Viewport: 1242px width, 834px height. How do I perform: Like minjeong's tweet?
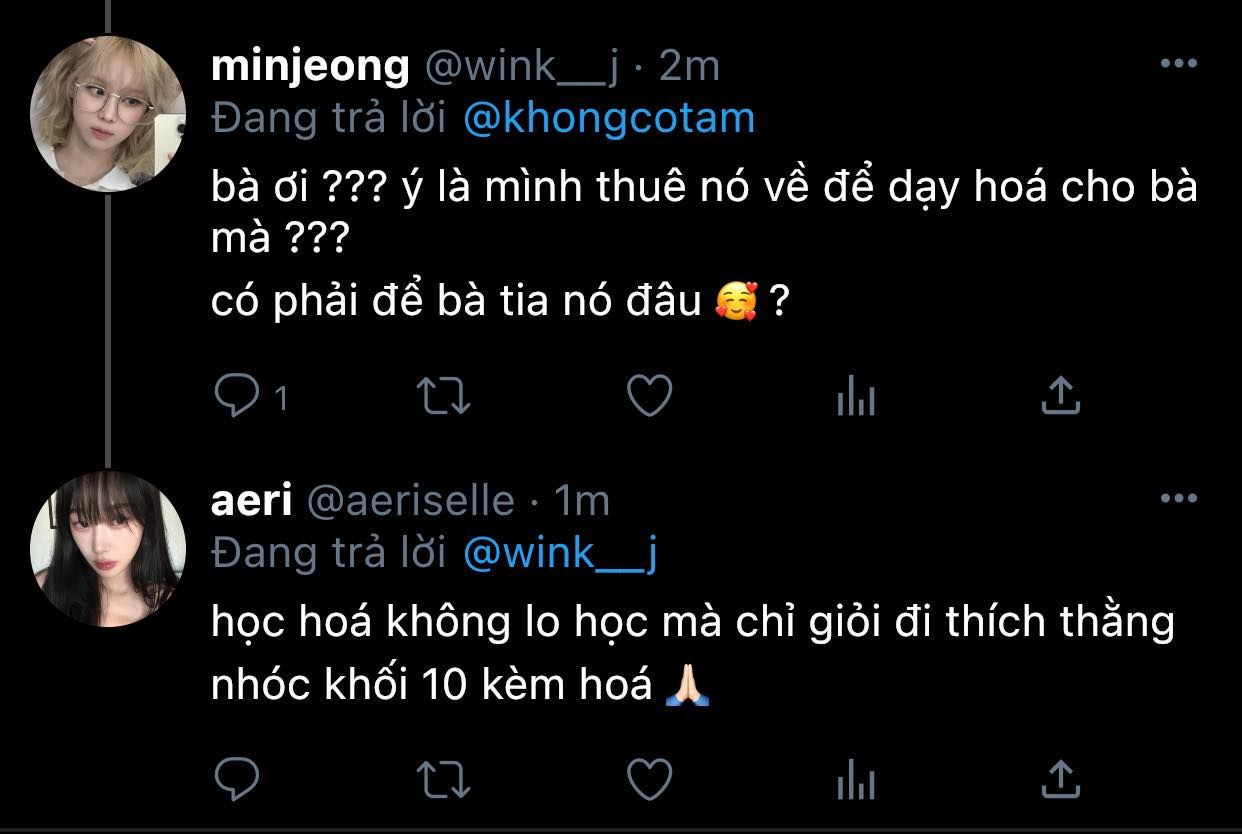click(x=649, y=397)
